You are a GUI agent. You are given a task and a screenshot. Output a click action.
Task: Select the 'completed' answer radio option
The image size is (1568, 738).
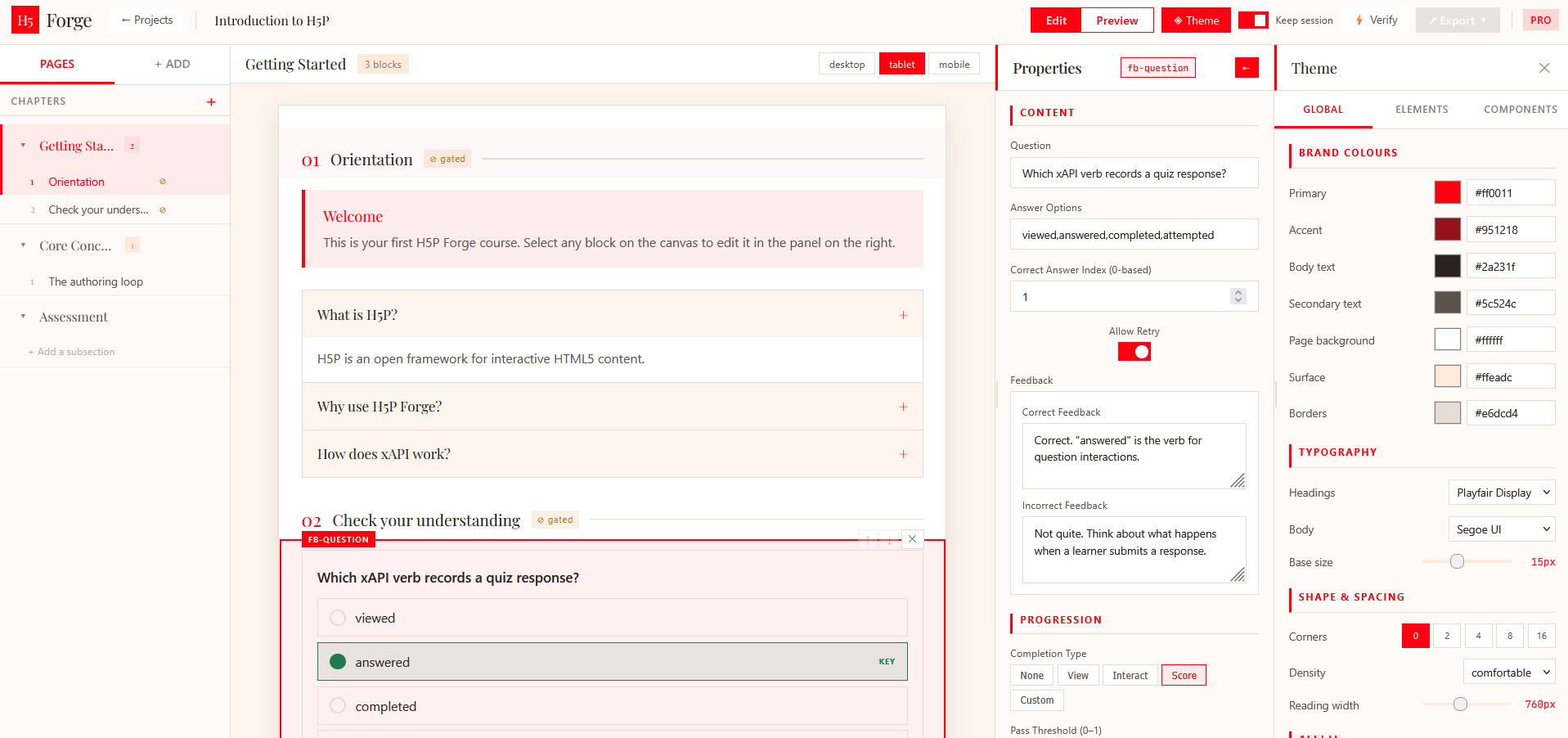(x=338, y=706)
